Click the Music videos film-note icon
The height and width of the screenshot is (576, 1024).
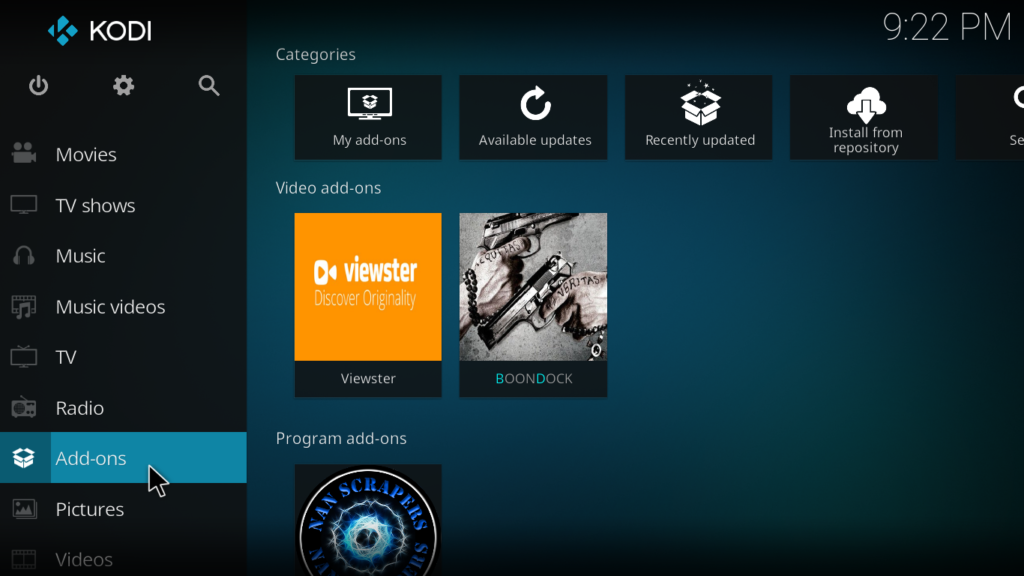click(x=24, y=306)
